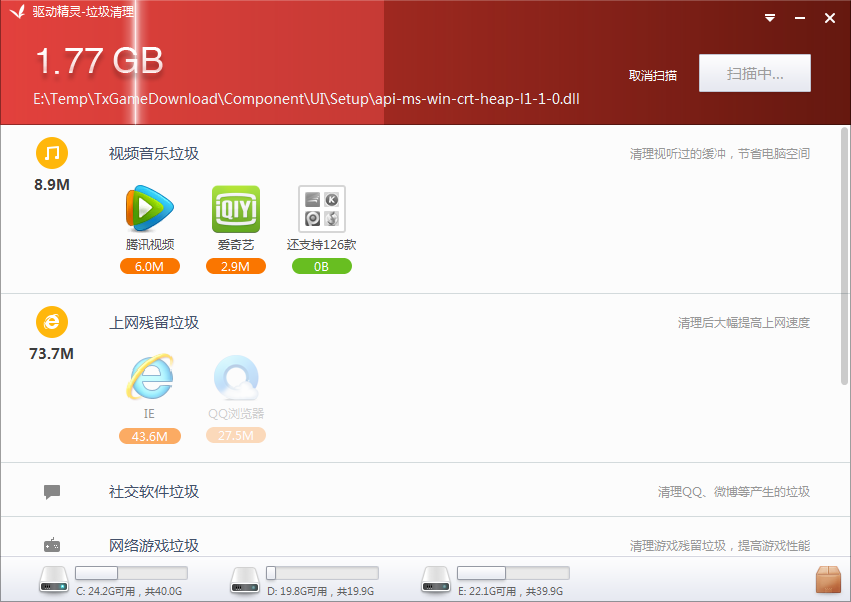Open the package box icon at bottom right

point(828,579)
